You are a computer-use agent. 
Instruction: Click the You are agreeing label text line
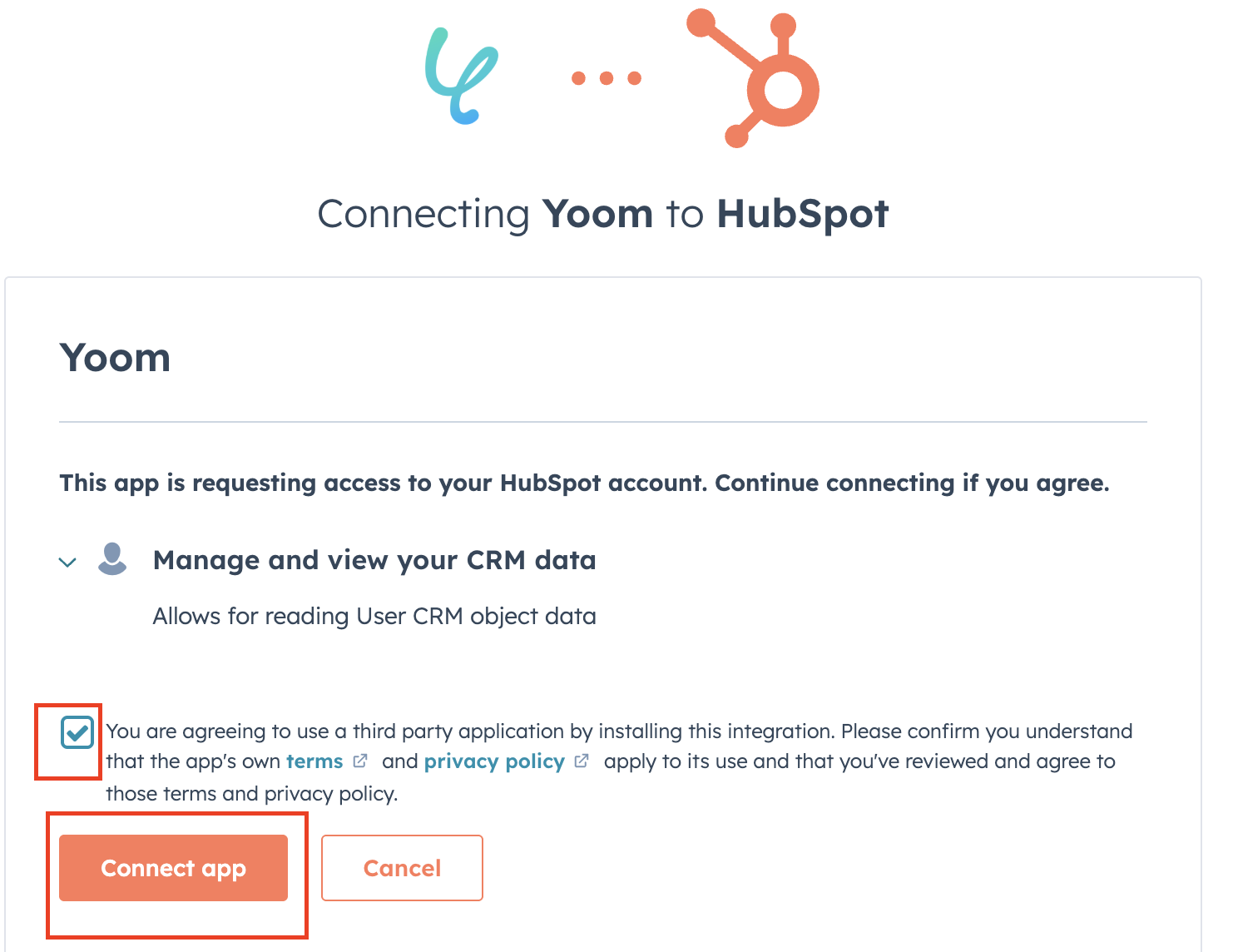click(619, 731)
